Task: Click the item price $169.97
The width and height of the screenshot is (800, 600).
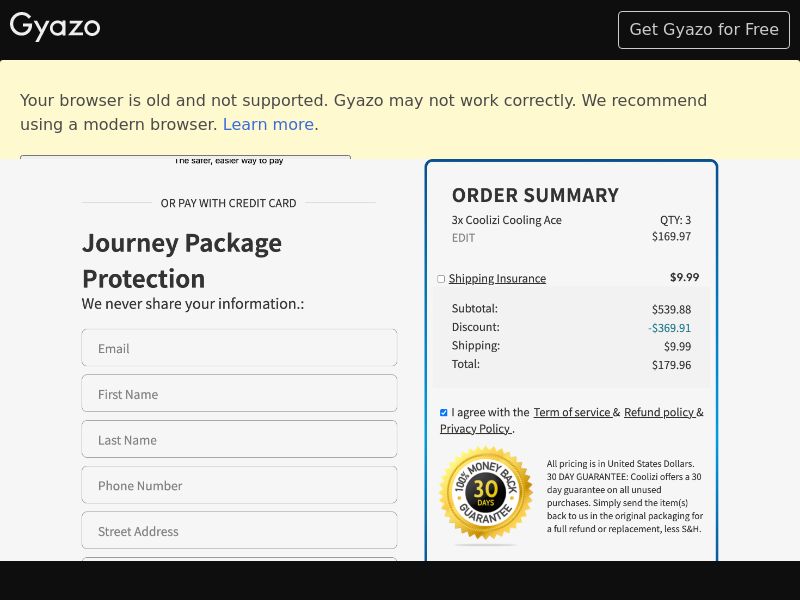Action: coord(671,236)
